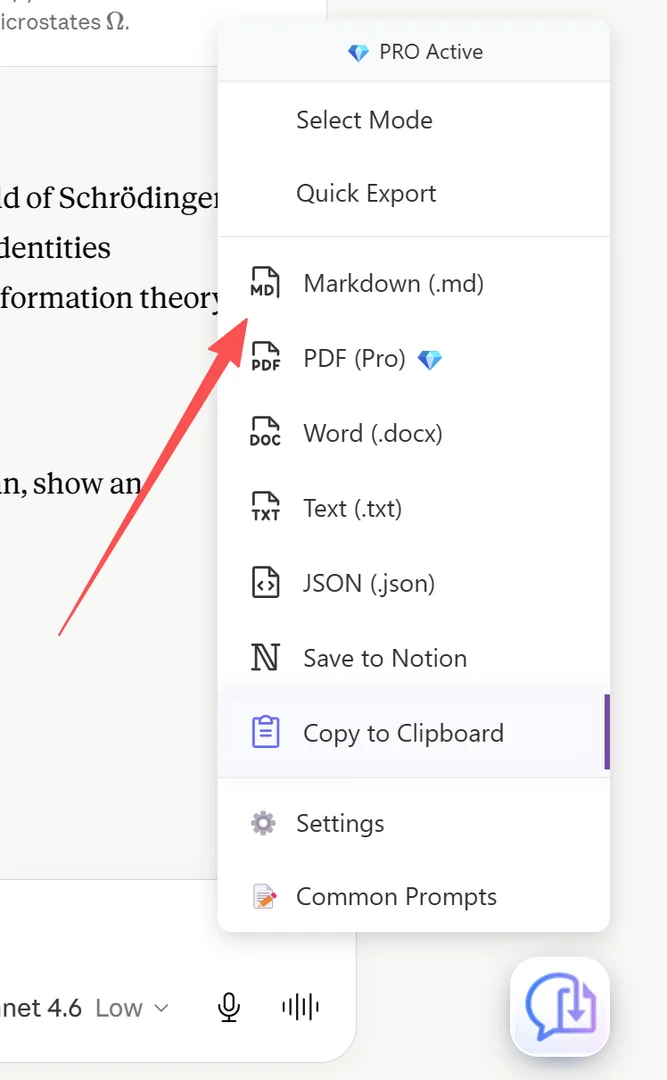Export as Text (.txt)
The height and width of the screenshot is (1080, 667).
click(x=413, y=508)
